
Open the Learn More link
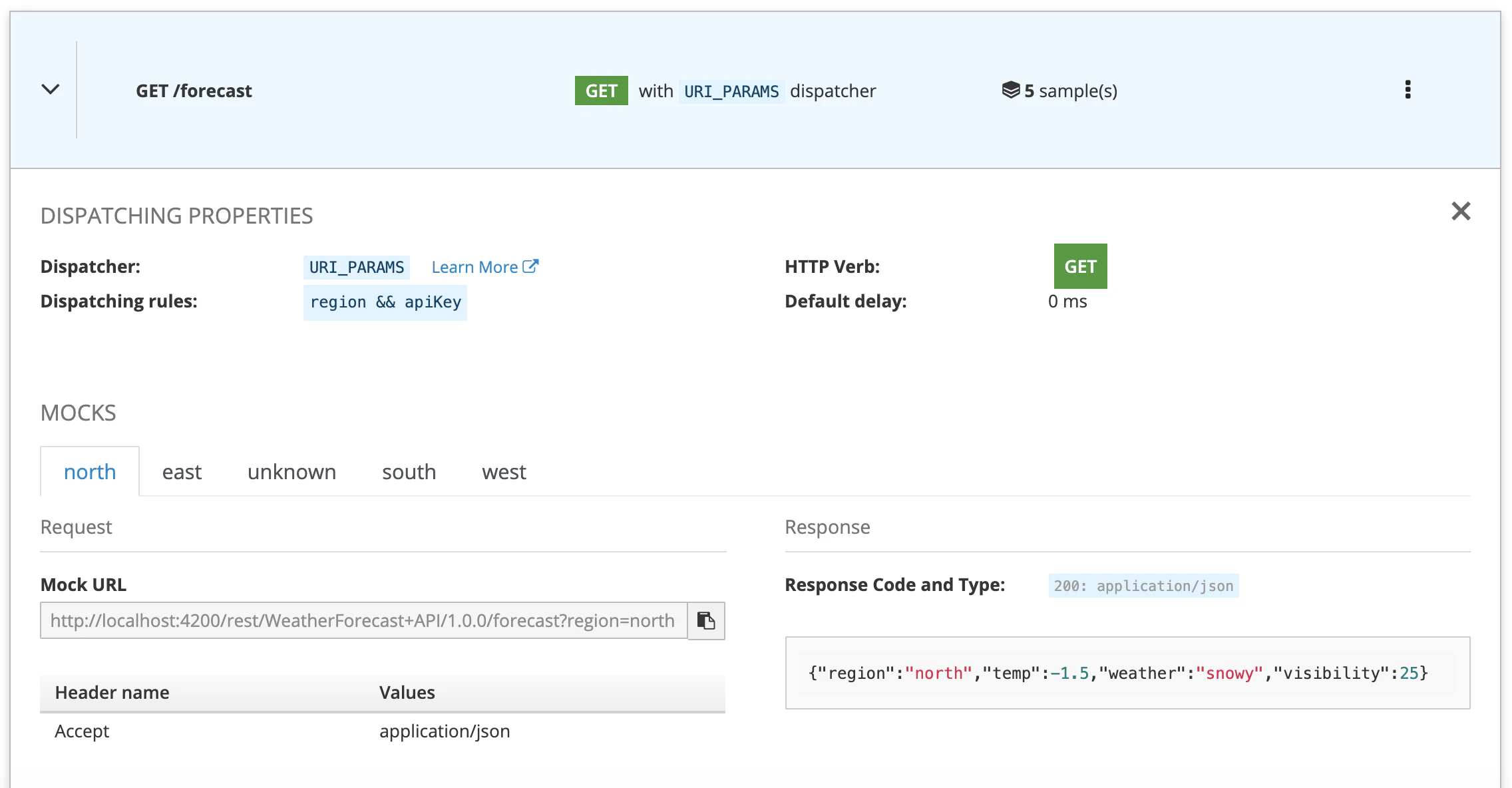coord(474,267)
